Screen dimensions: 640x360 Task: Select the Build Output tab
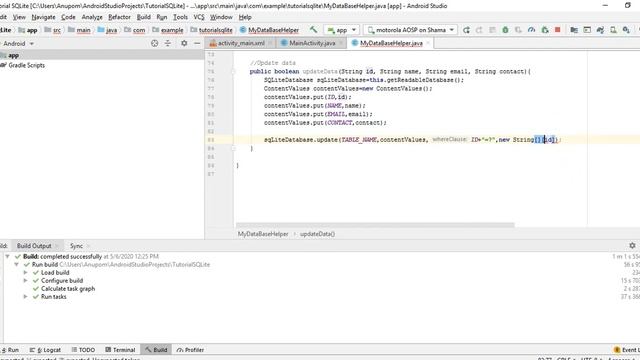(x=34, y=246)
